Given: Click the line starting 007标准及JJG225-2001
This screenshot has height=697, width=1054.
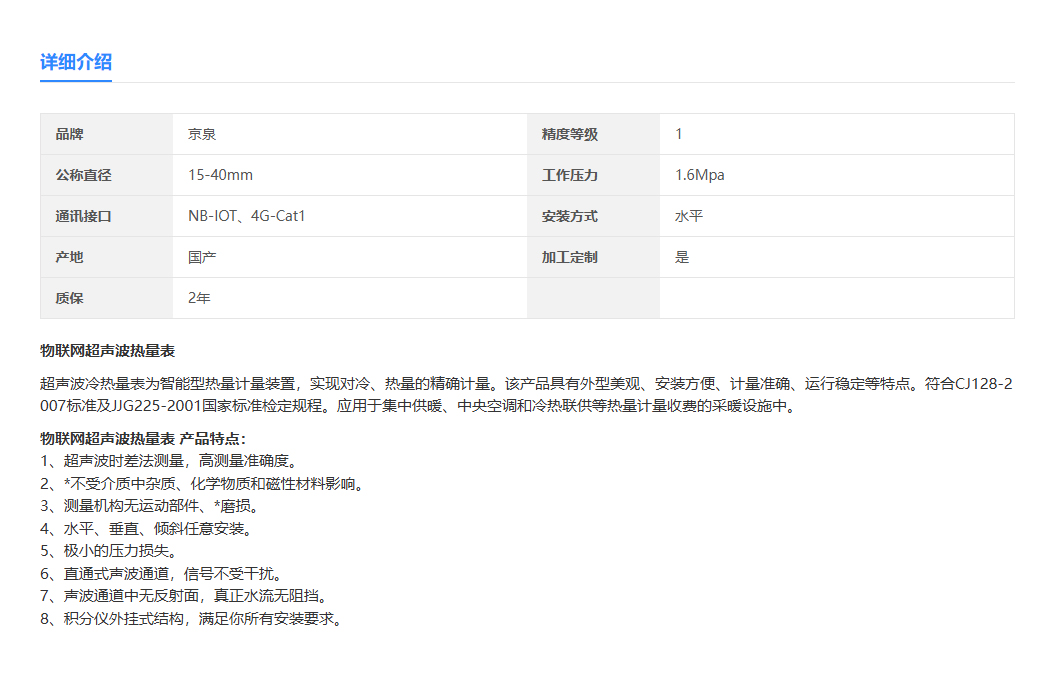Looking at the screenshot, I should tap(418, 406).
